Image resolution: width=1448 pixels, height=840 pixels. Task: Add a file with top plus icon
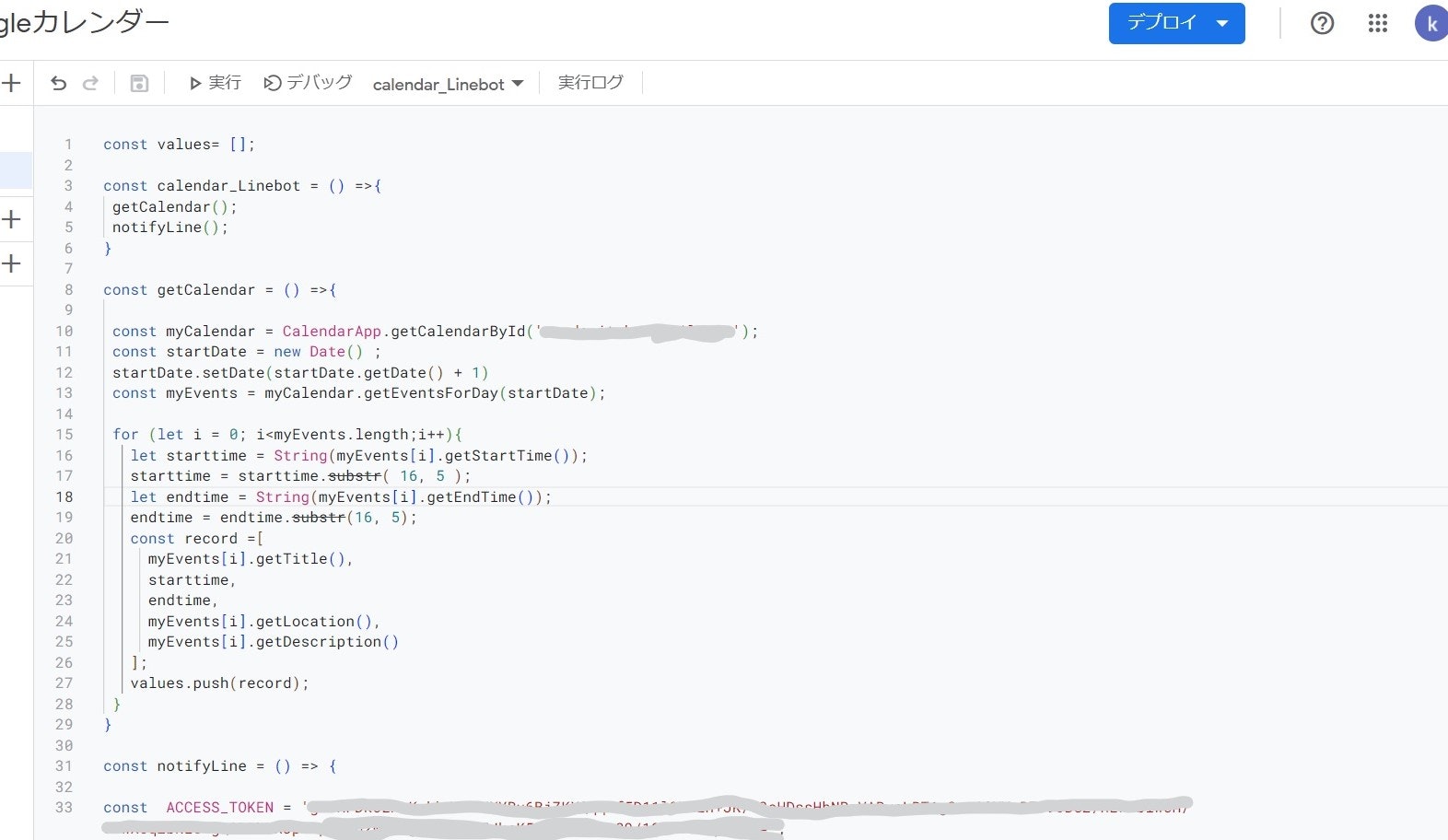(x=11, y=84)
